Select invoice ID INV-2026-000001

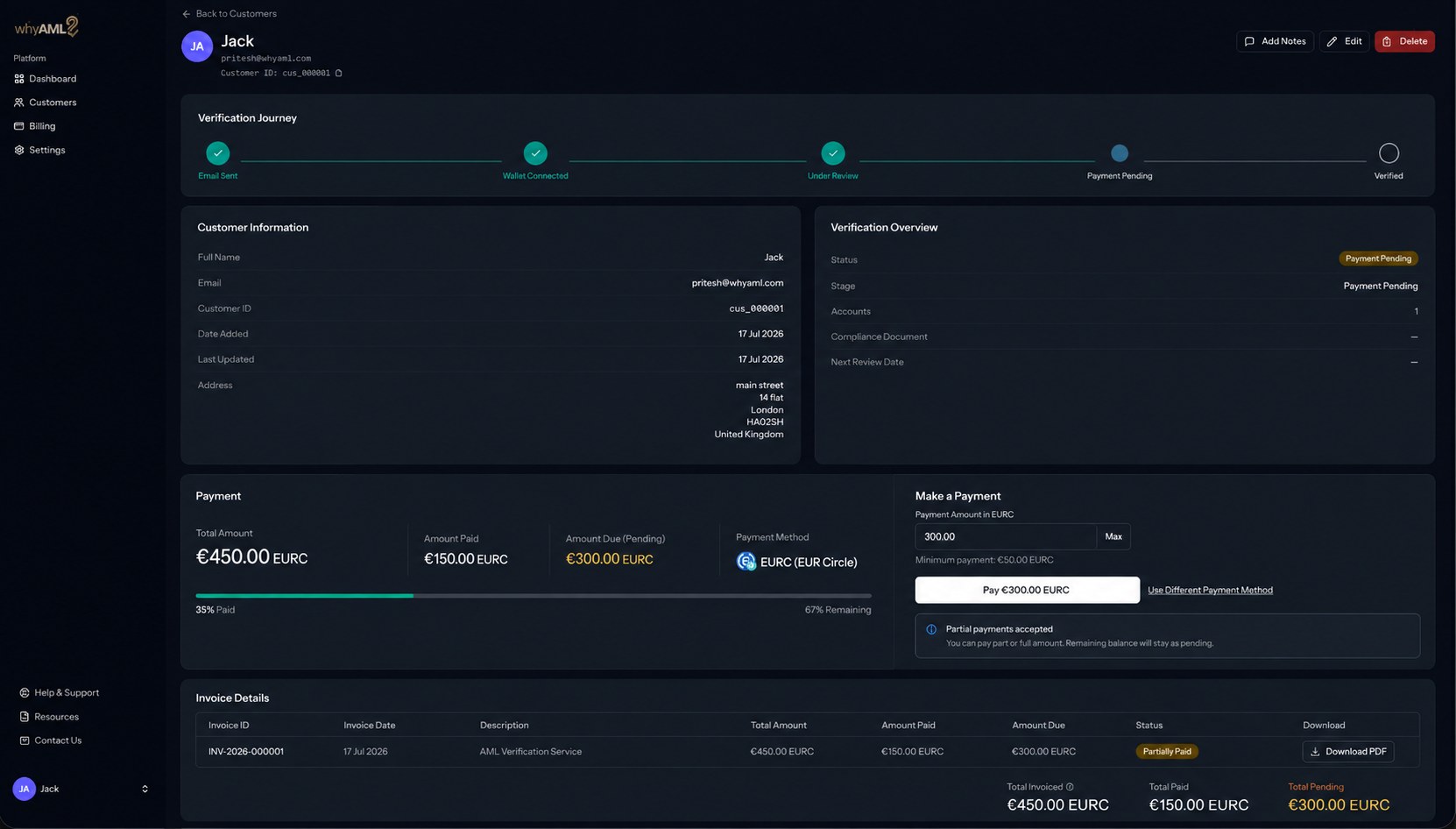(246, 752)
